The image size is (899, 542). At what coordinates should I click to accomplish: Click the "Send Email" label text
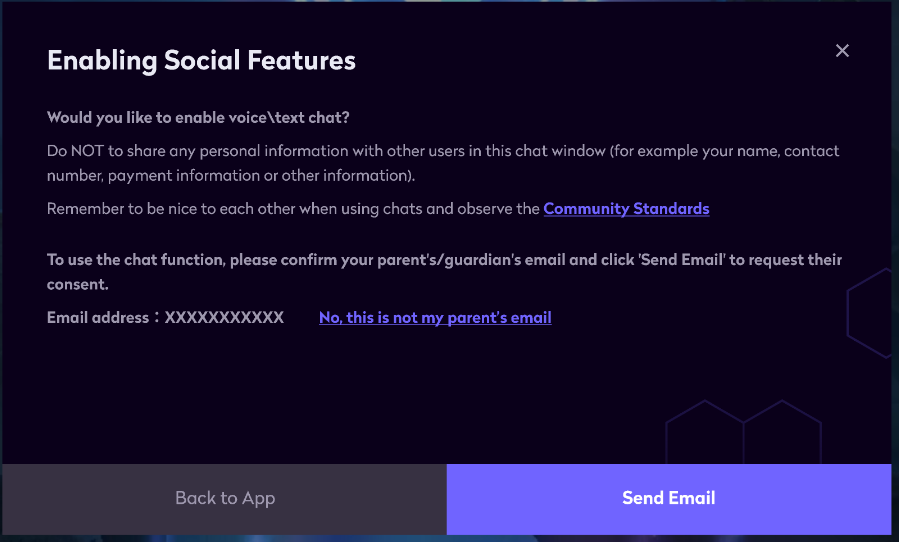(668, 498)
